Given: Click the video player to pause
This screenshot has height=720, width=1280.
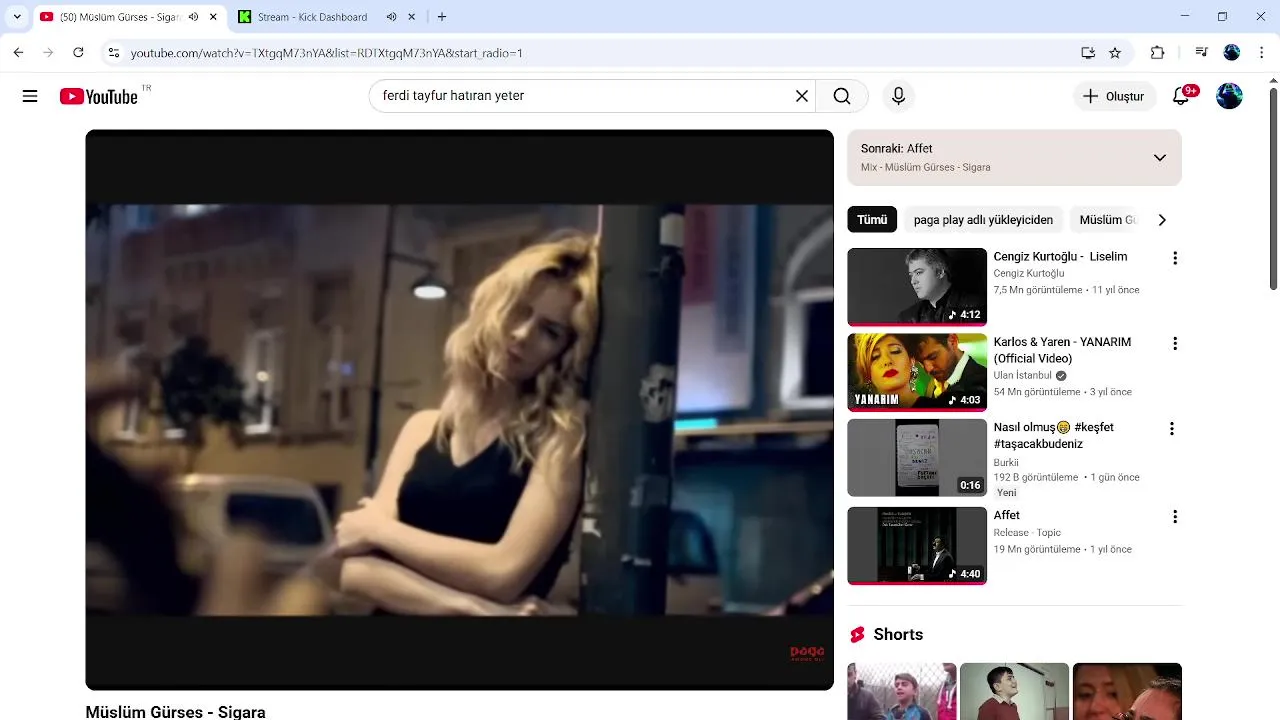Looking at the screenshot, I should (459, 409).
